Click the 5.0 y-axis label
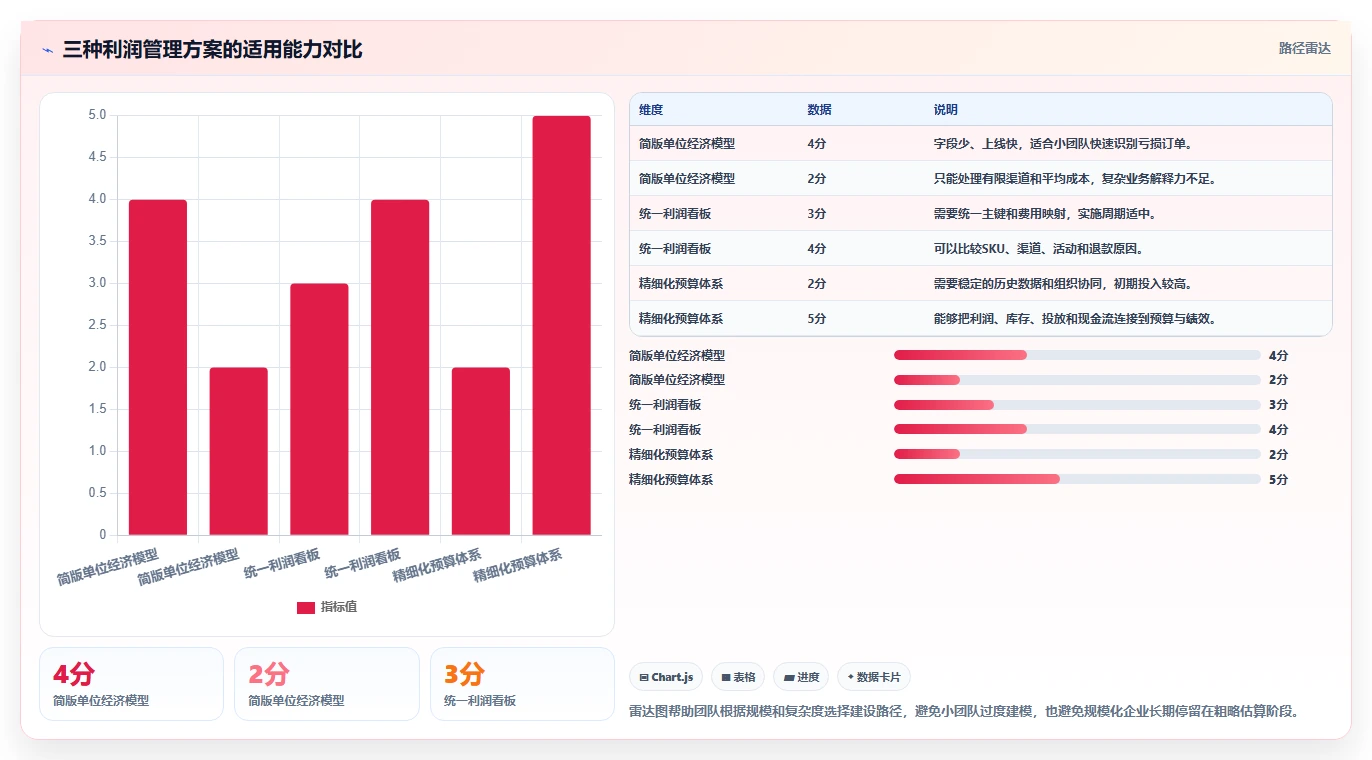 (x=97, y=115)
